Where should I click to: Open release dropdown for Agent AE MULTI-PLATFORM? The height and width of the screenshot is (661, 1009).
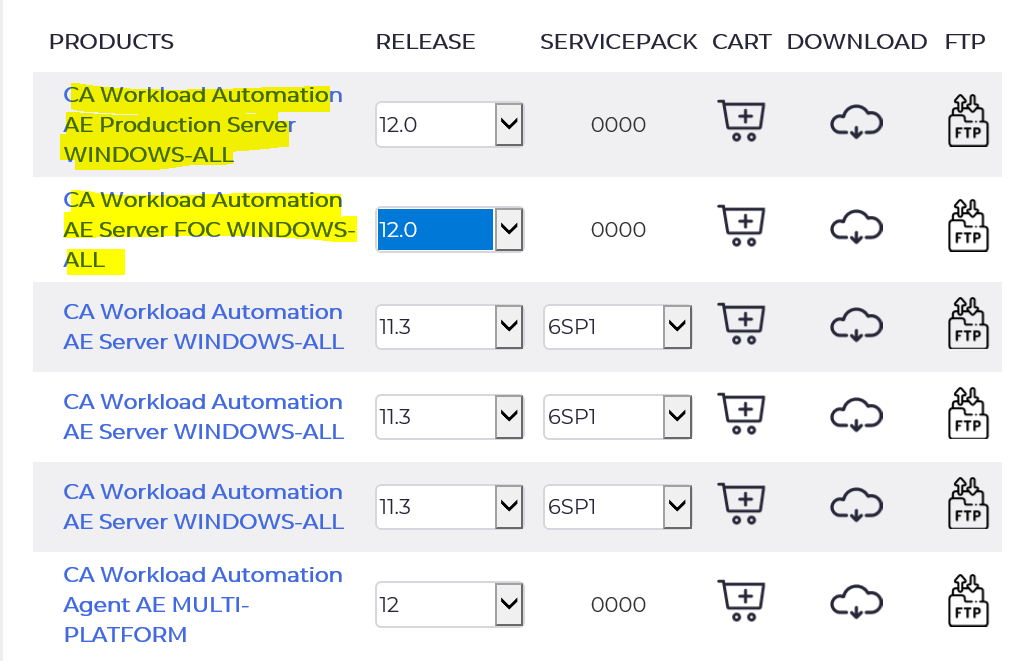449,604
